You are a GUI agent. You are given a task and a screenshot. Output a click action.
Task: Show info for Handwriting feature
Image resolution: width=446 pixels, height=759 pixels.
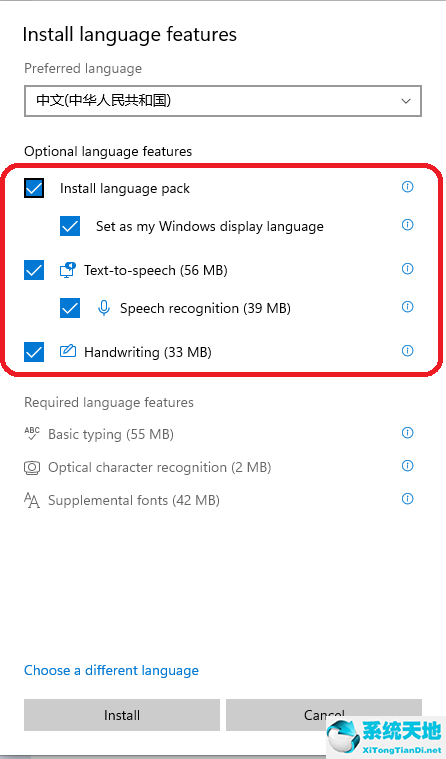[x=408, y=350]
